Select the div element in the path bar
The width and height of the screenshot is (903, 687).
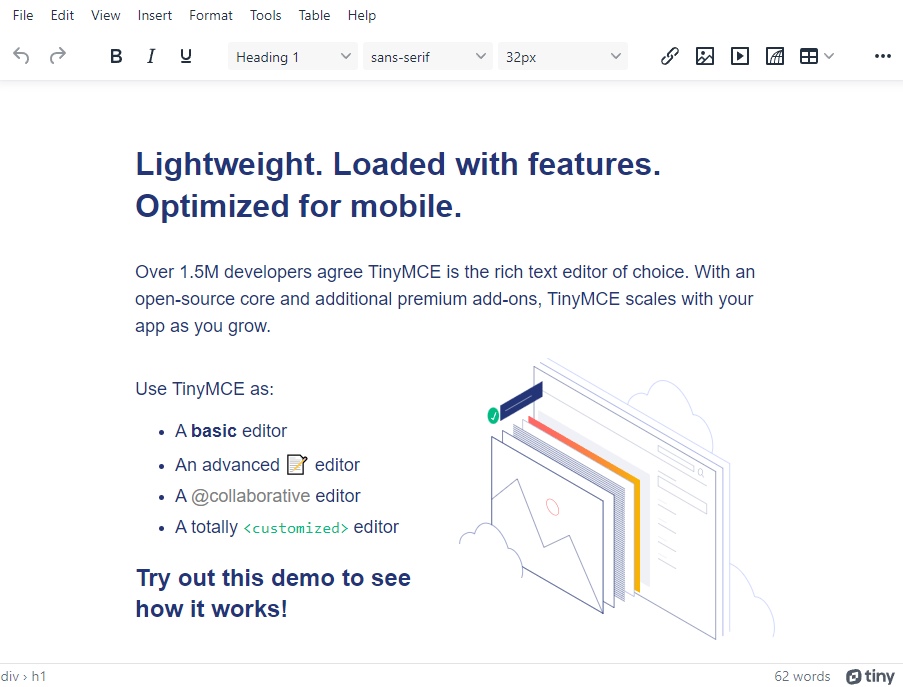[x=10, y=676]
